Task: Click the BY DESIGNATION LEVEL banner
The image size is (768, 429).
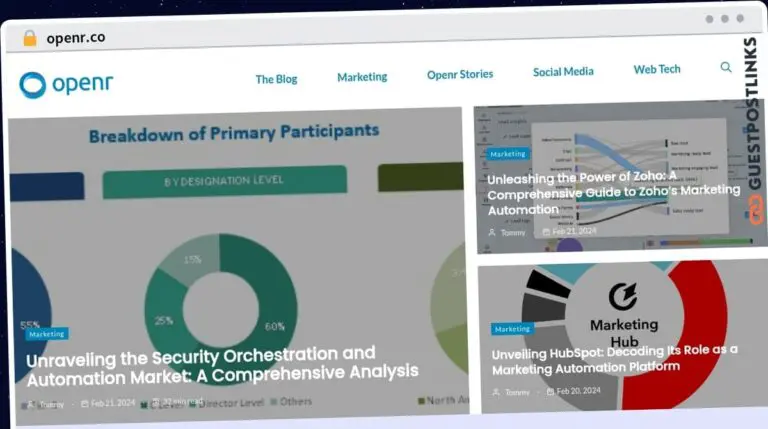Action: [x=225, y=182]
